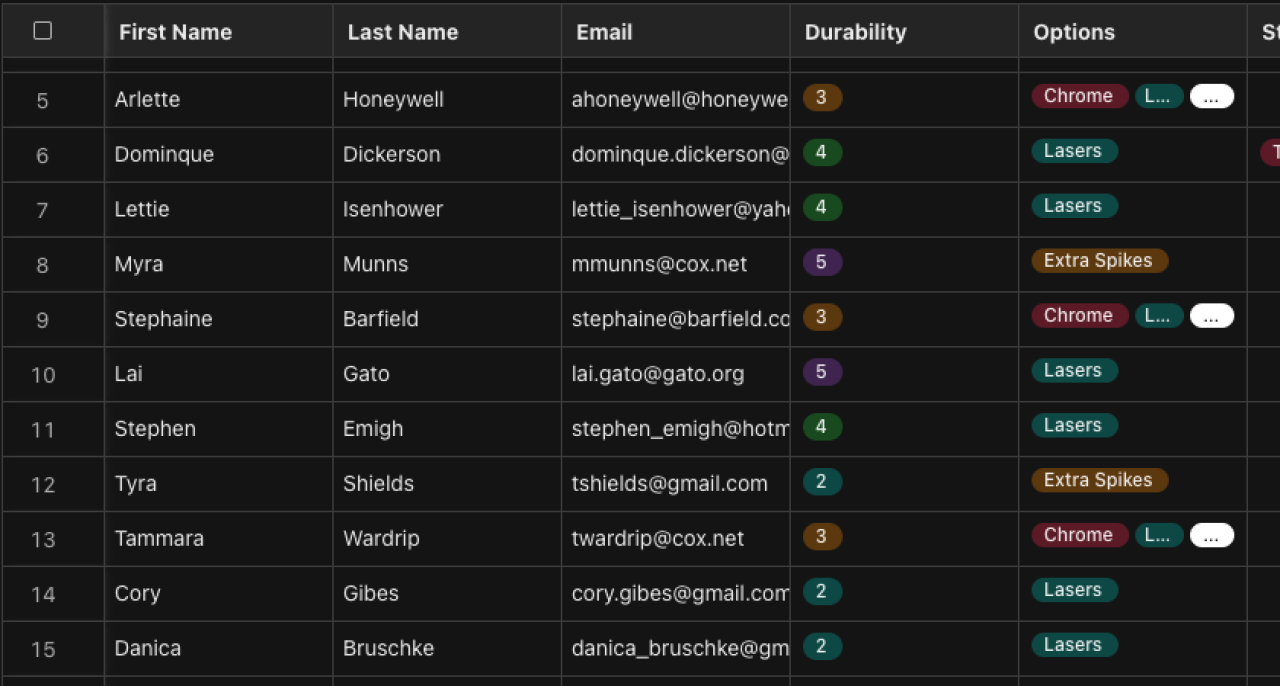The height and width of the screenshot is (686, 1280).
Task: Select row number 8
Action: coord(42,265)
